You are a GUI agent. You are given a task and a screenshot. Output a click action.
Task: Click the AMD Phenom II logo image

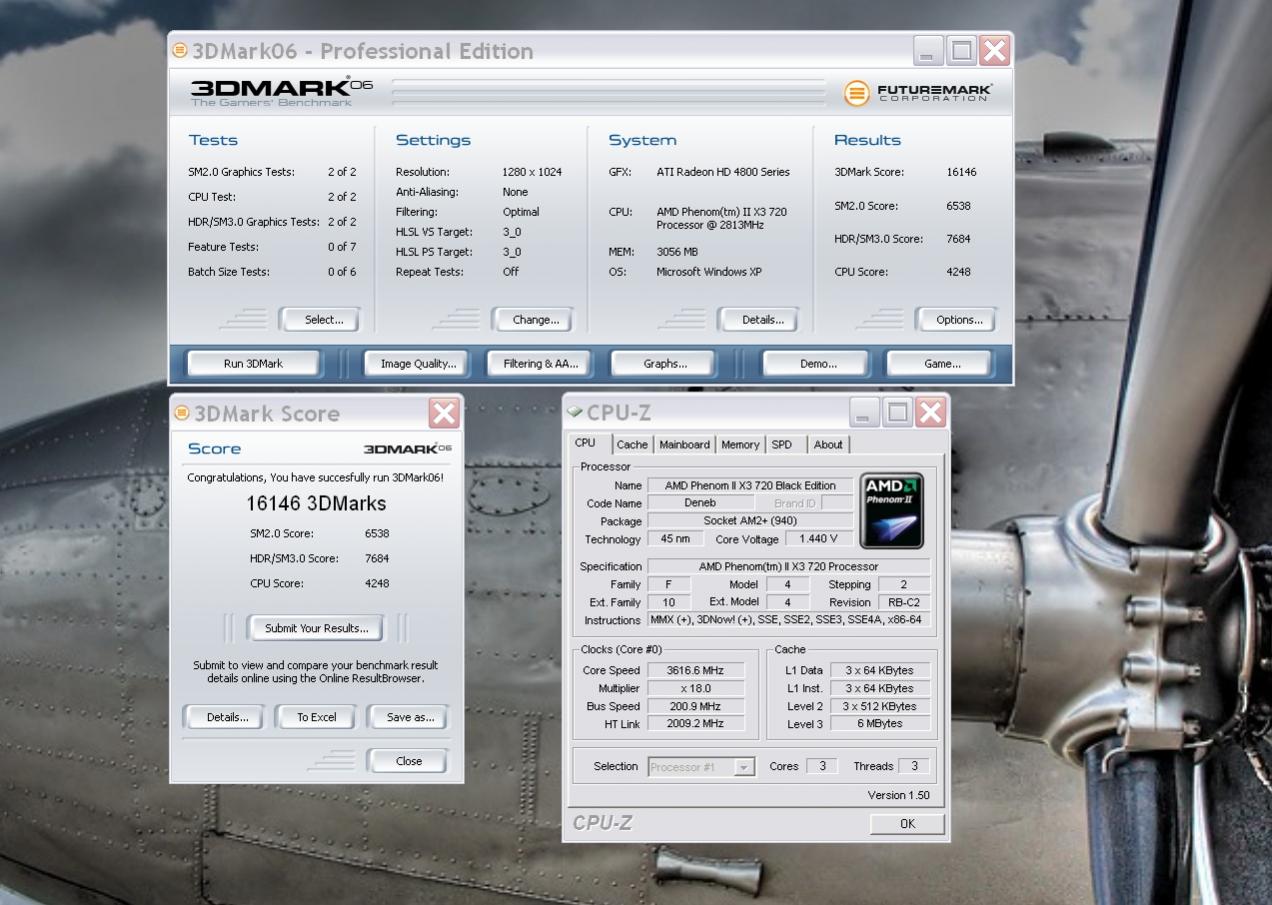coord(892,511)
